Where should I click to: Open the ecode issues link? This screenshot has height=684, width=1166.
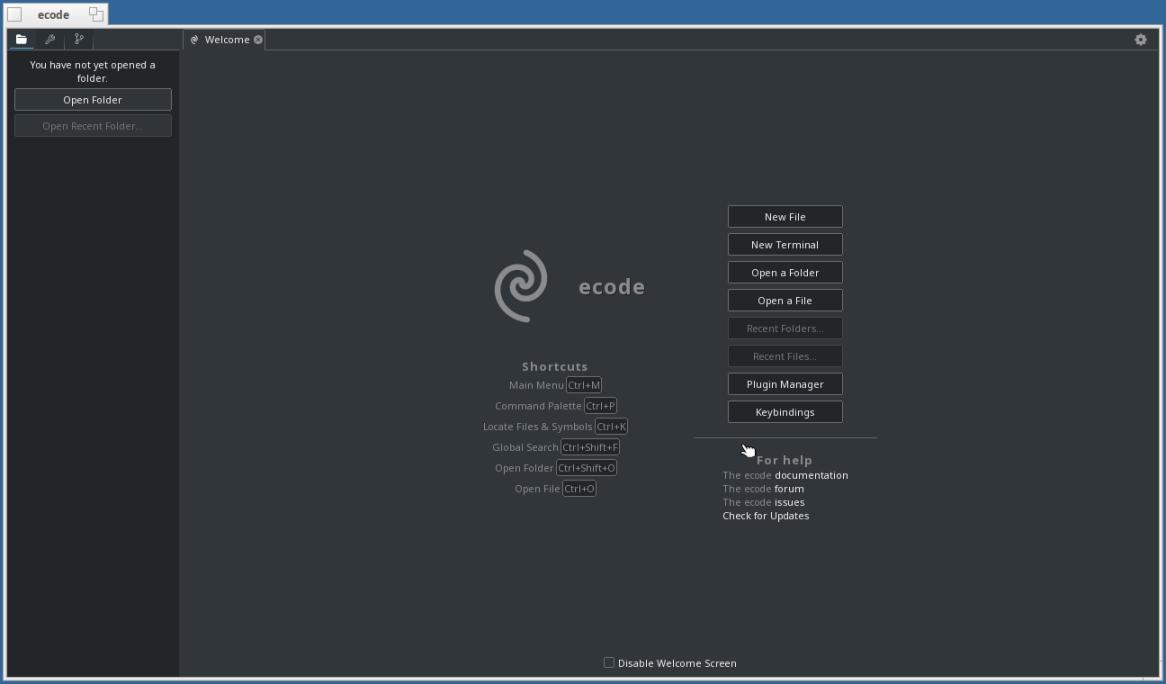(x=790, y=502)
